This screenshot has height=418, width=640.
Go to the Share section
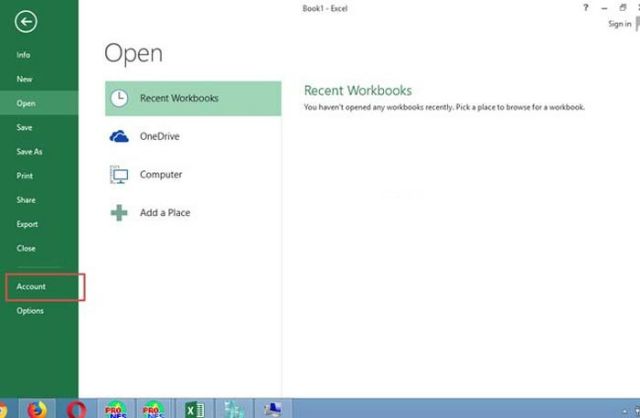pyautogui.click(x=26, y=200)
